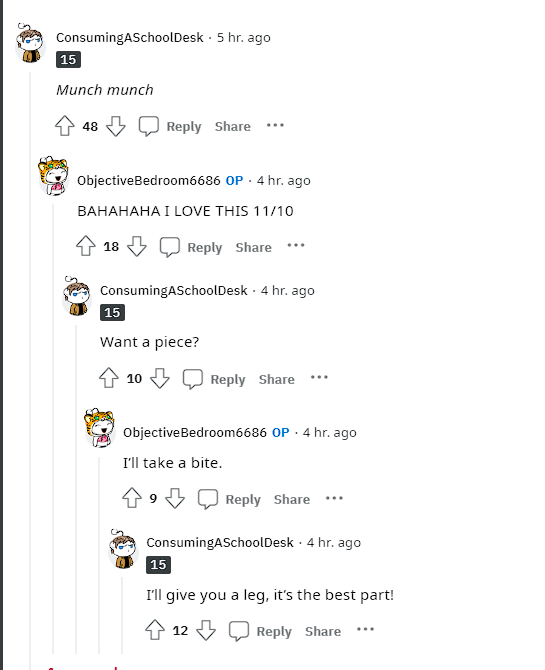Click comment bubble icon under 'Munch munch'
This screenshot has height=670, width=545.
pos(149,126)
